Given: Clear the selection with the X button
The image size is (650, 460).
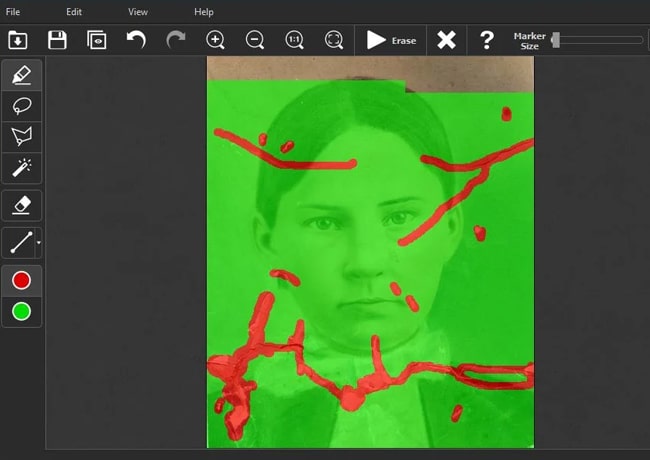Looking at the screenshot, I should click(447, 40).
